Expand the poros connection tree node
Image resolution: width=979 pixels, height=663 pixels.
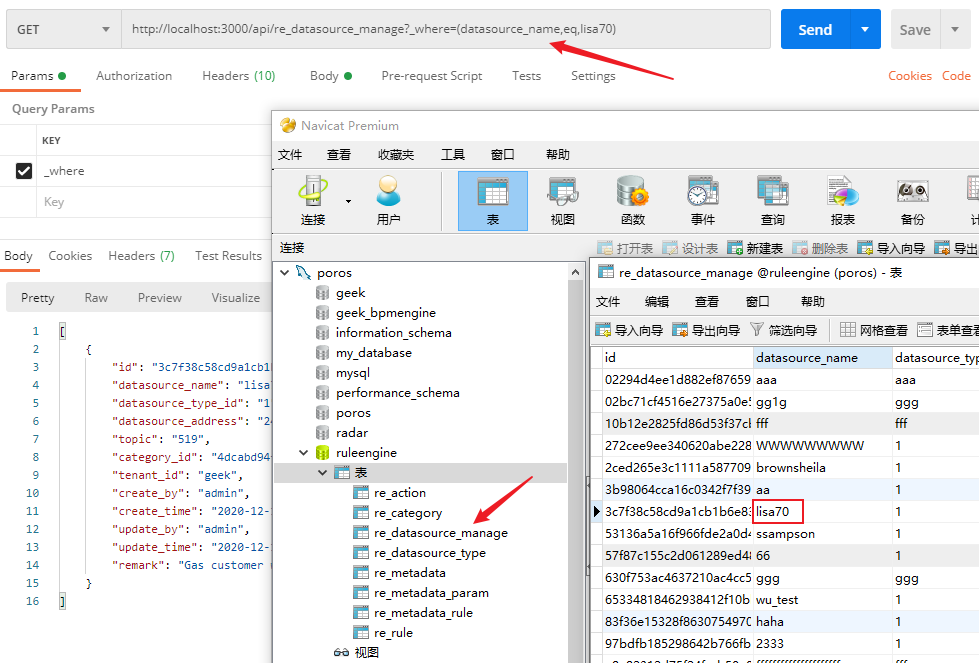(x=284, y=271)
